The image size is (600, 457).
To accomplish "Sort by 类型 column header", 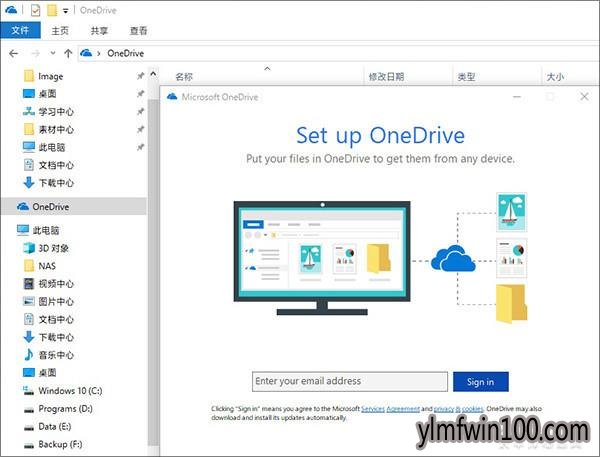I will click(x=466, y=77).
